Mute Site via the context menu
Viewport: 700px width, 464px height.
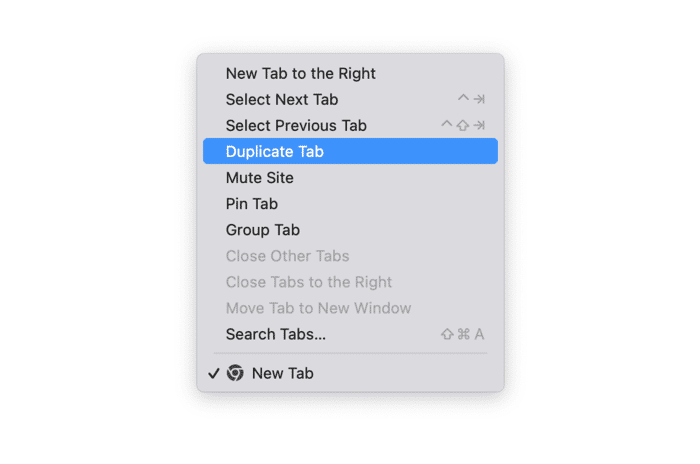click(260, 178)
